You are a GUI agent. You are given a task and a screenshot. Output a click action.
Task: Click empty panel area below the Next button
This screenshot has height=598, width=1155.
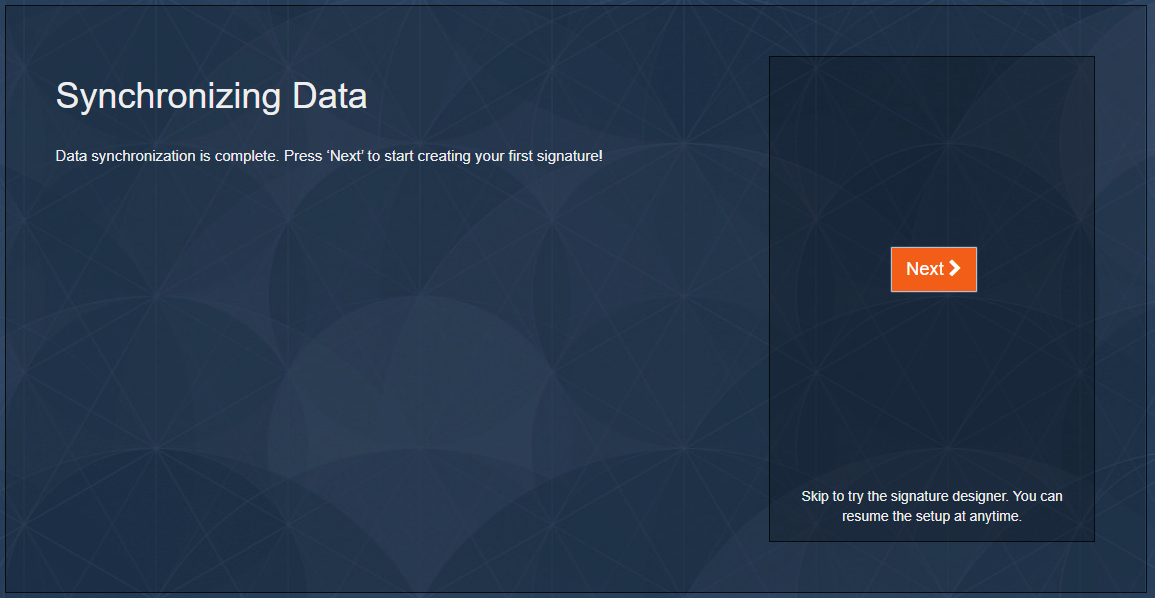931,390
